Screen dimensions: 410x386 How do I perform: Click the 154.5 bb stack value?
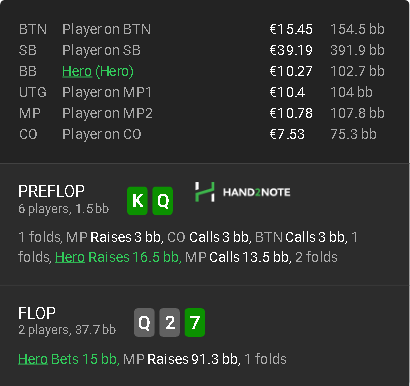357,29
